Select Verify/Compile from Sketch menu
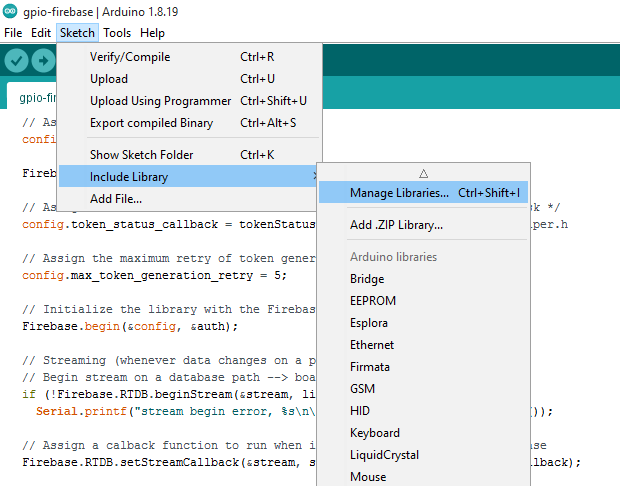Viewport: 620px width, 486px height. [129, 57]
